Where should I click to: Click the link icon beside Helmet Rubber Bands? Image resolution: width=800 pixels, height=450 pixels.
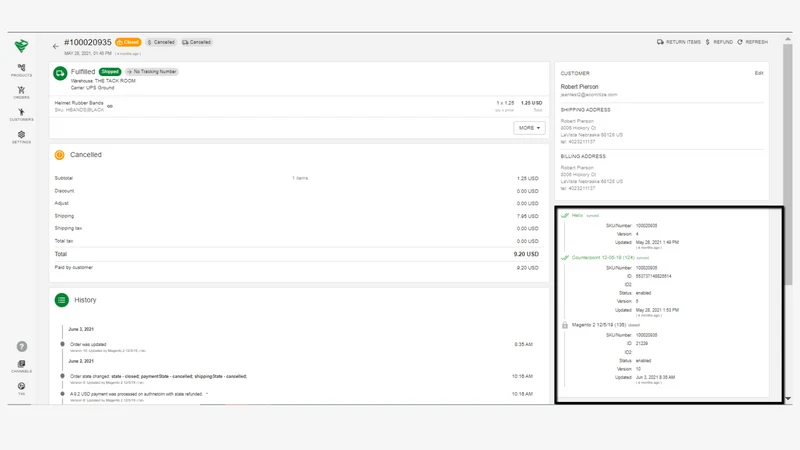[x=110, y=106]
